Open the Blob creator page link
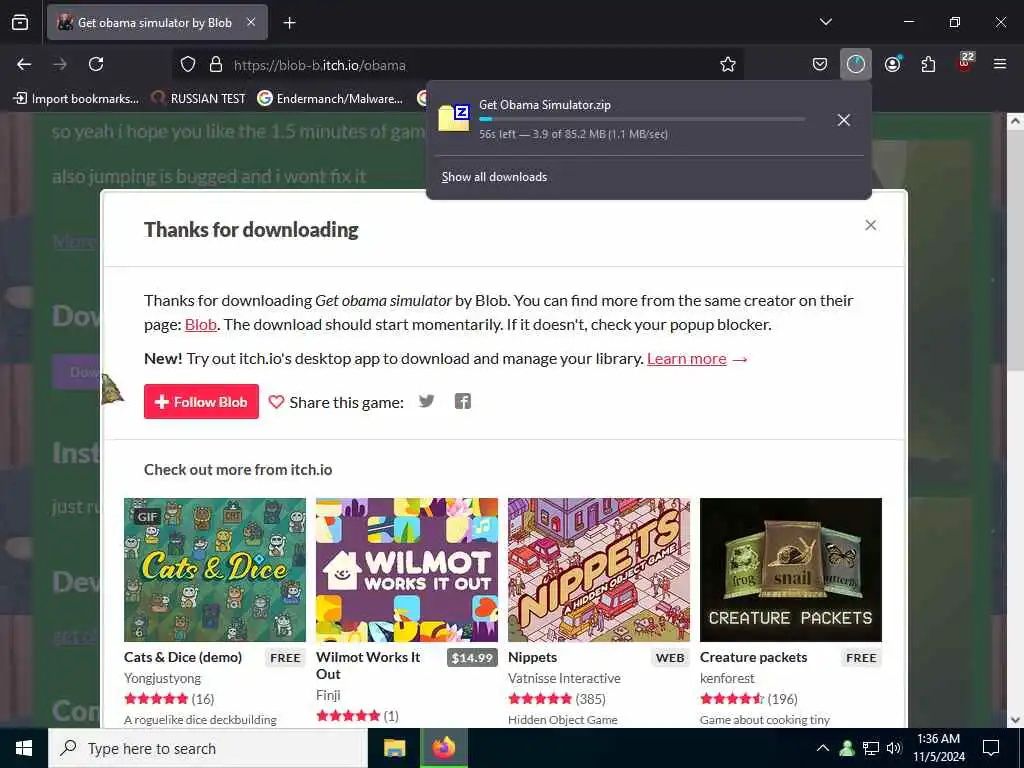The image size is (1024, 768). click(x=200, y=325)
